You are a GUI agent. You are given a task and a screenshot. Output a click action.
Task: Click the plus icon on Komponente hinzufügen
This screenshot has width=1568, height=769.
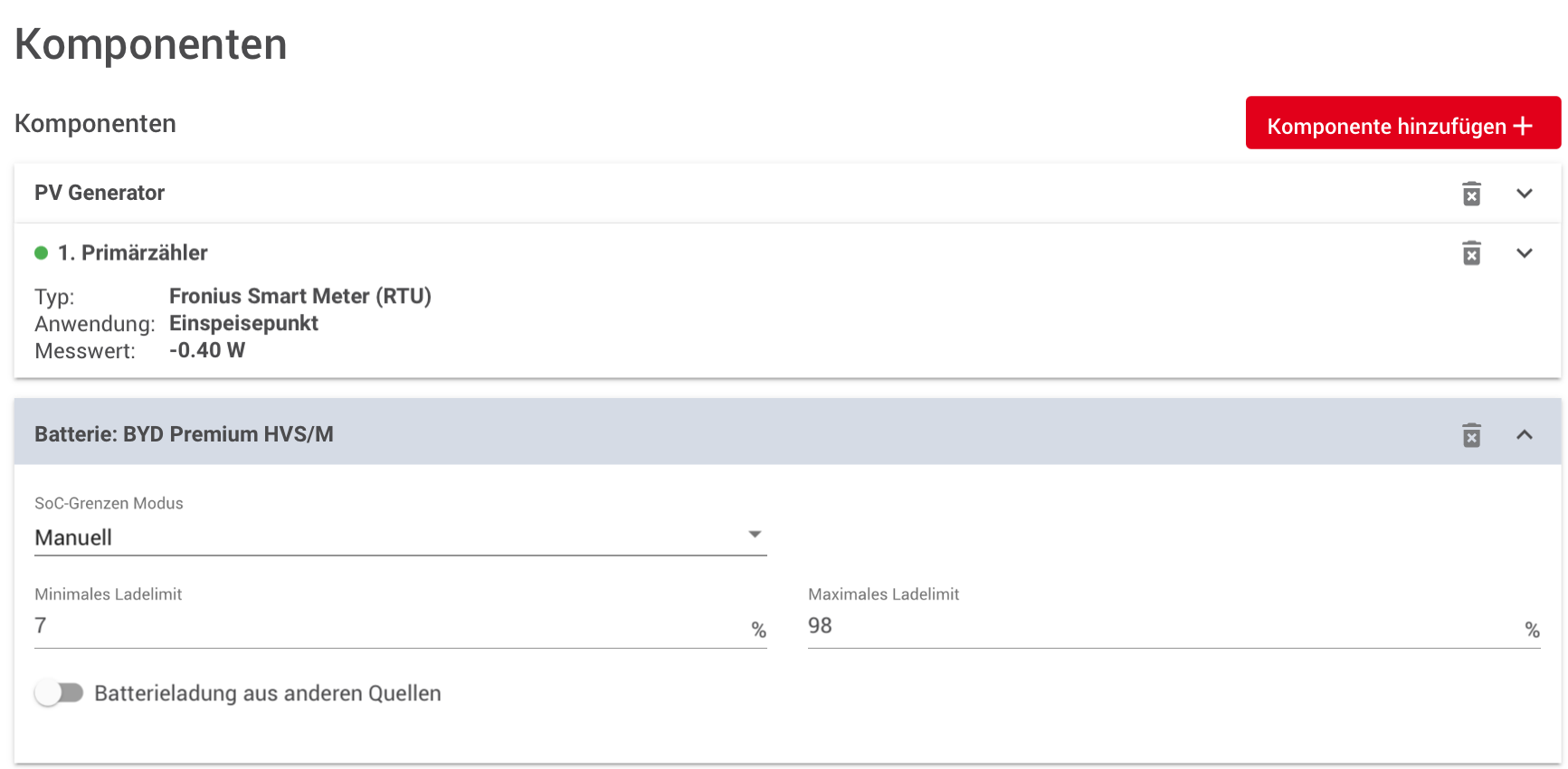tap(1523, 126)
